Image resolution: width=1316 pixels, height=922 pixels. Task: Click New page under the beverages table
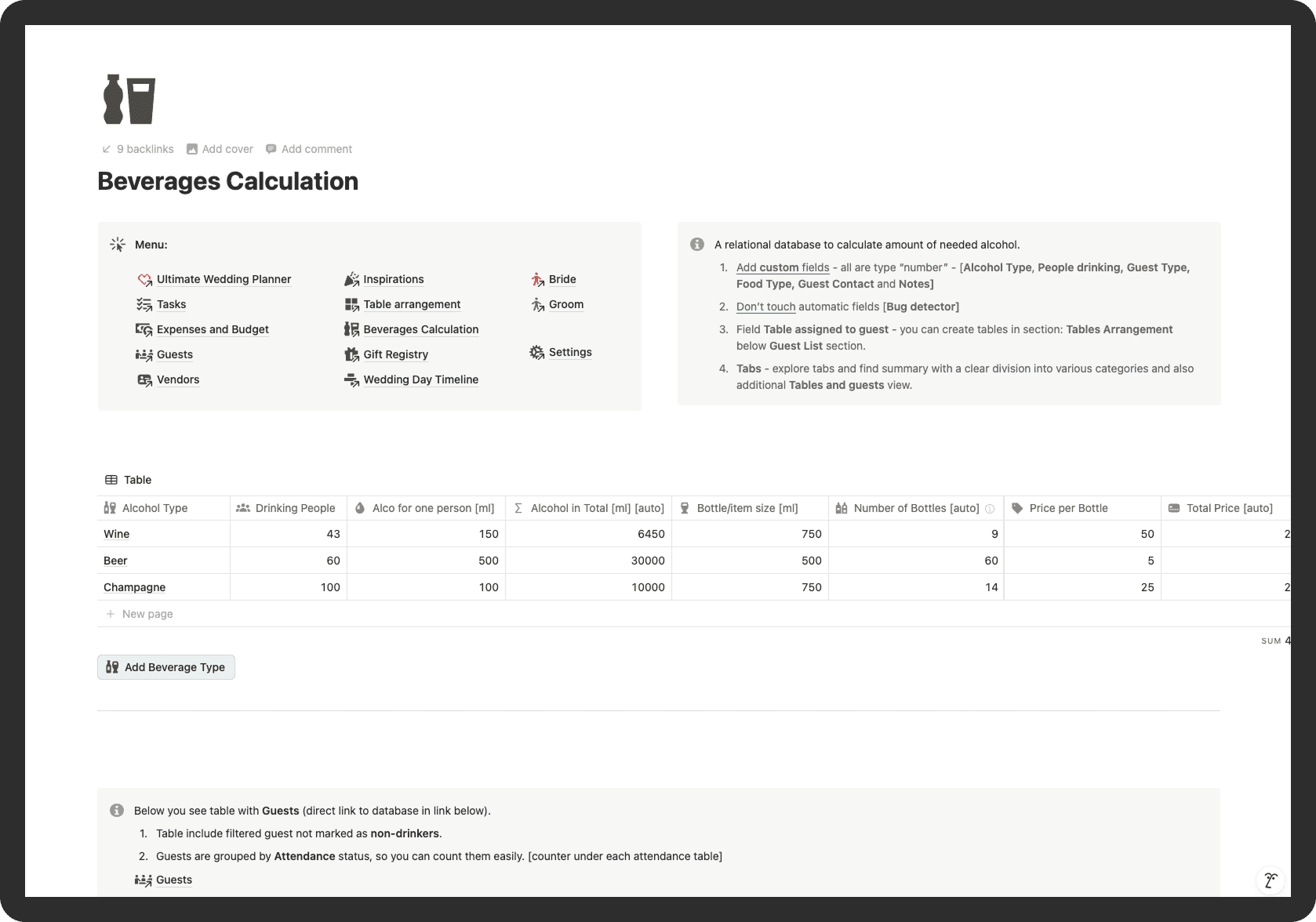[147, 613]
